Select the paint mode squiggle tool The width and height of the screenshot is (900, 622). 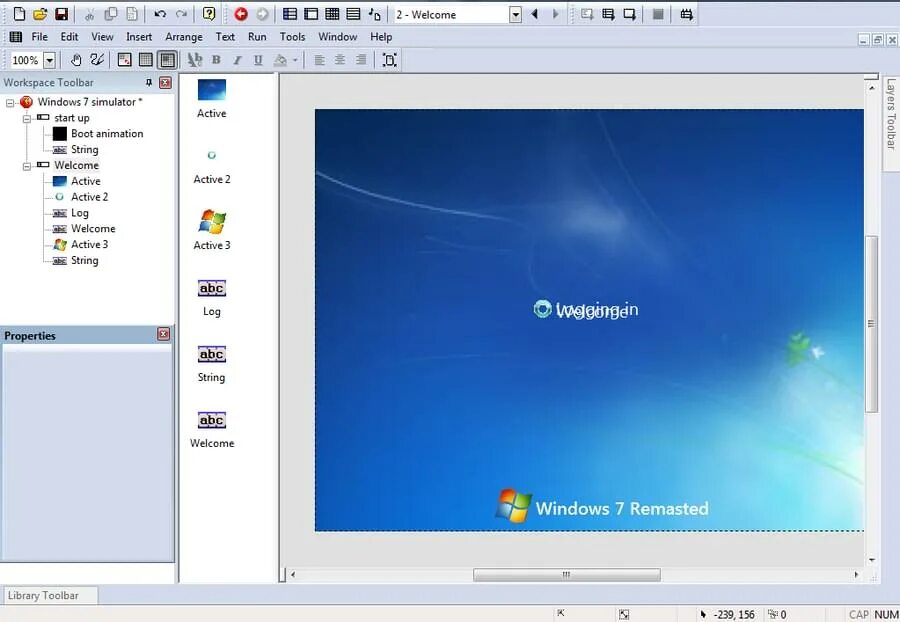pos(97,60)
